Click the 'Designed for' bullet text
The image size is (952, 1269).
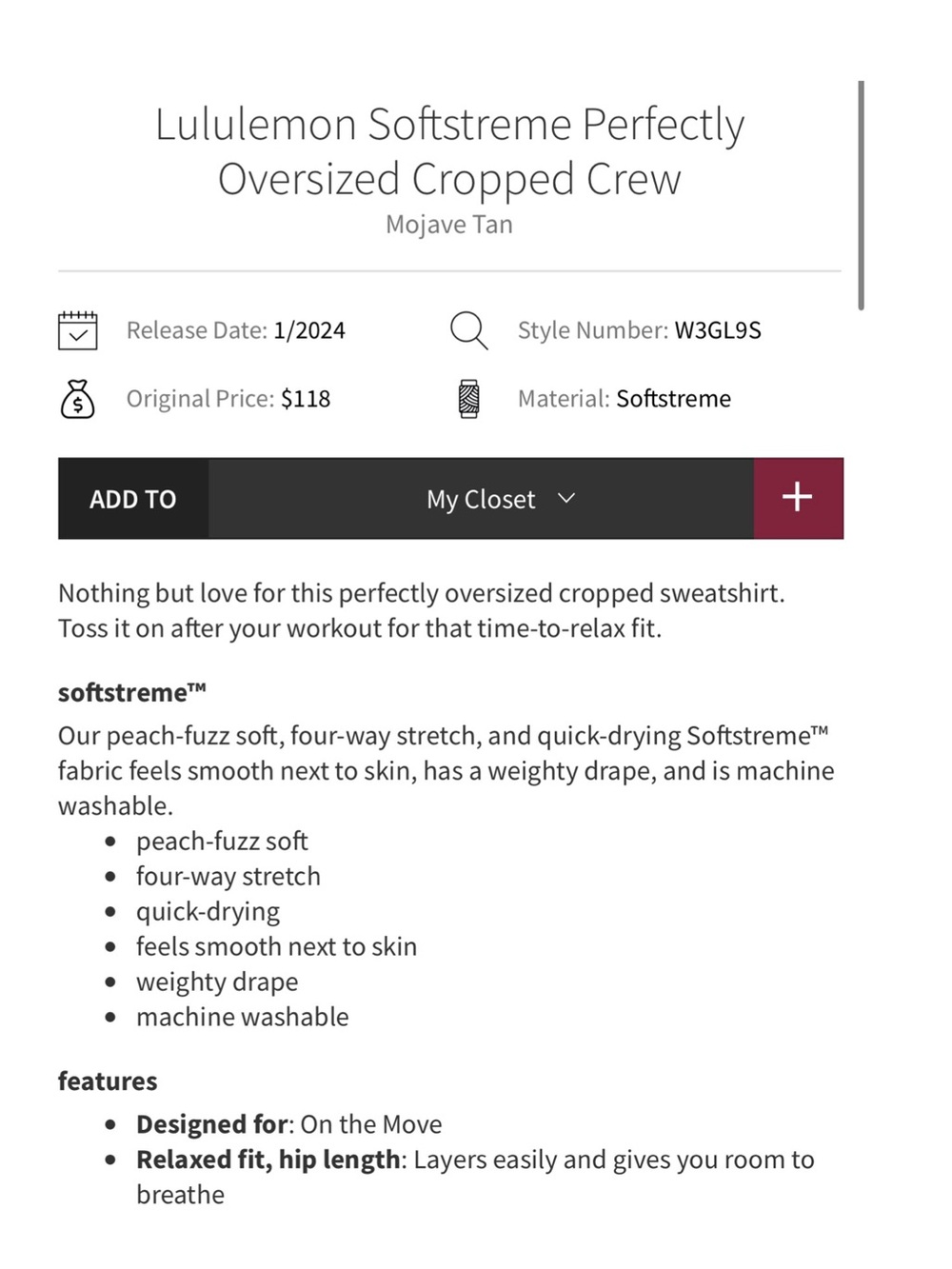(289, 1124)
